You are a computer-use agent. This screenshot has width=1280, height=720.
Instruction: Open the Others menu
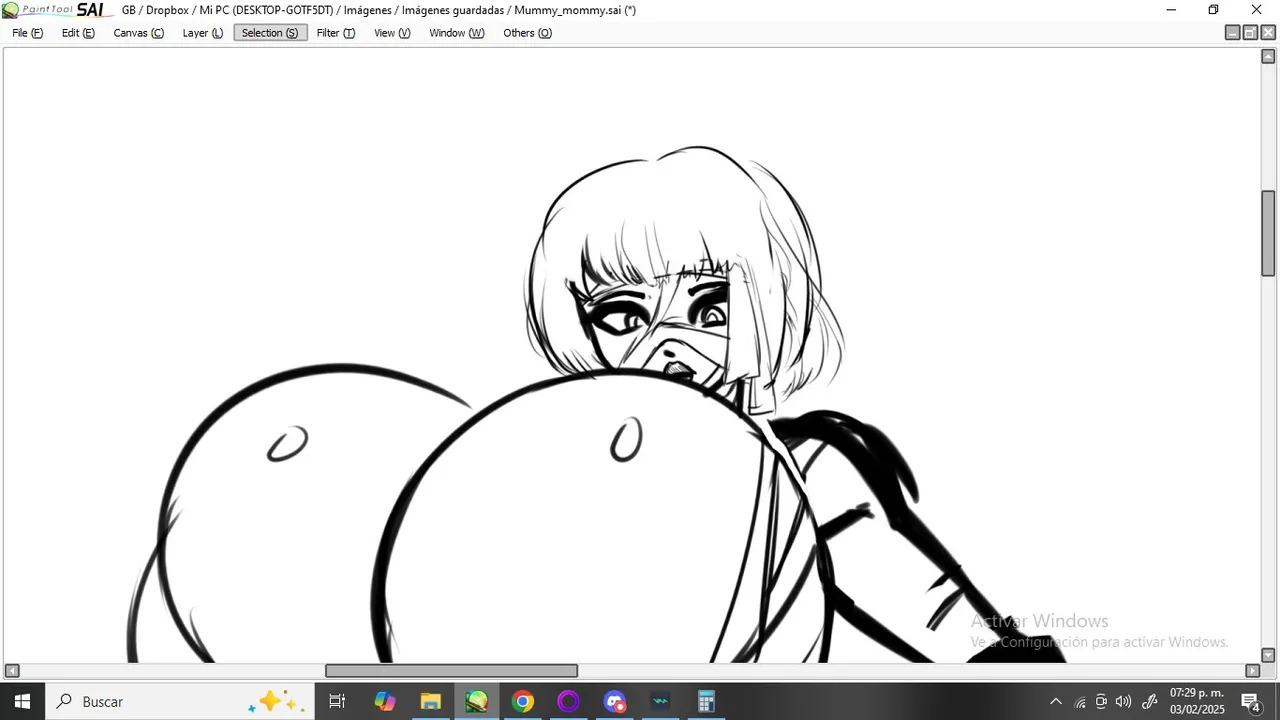pos(527,33)
